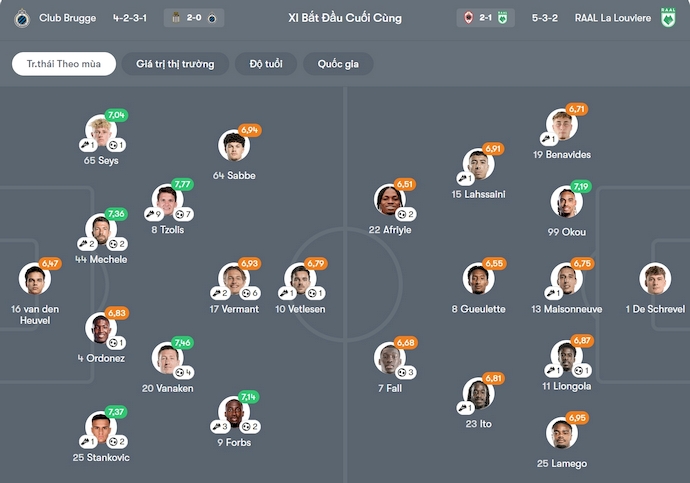
Task: Click Stankovic's 7,37 rating badge
Action: (116, 412)
